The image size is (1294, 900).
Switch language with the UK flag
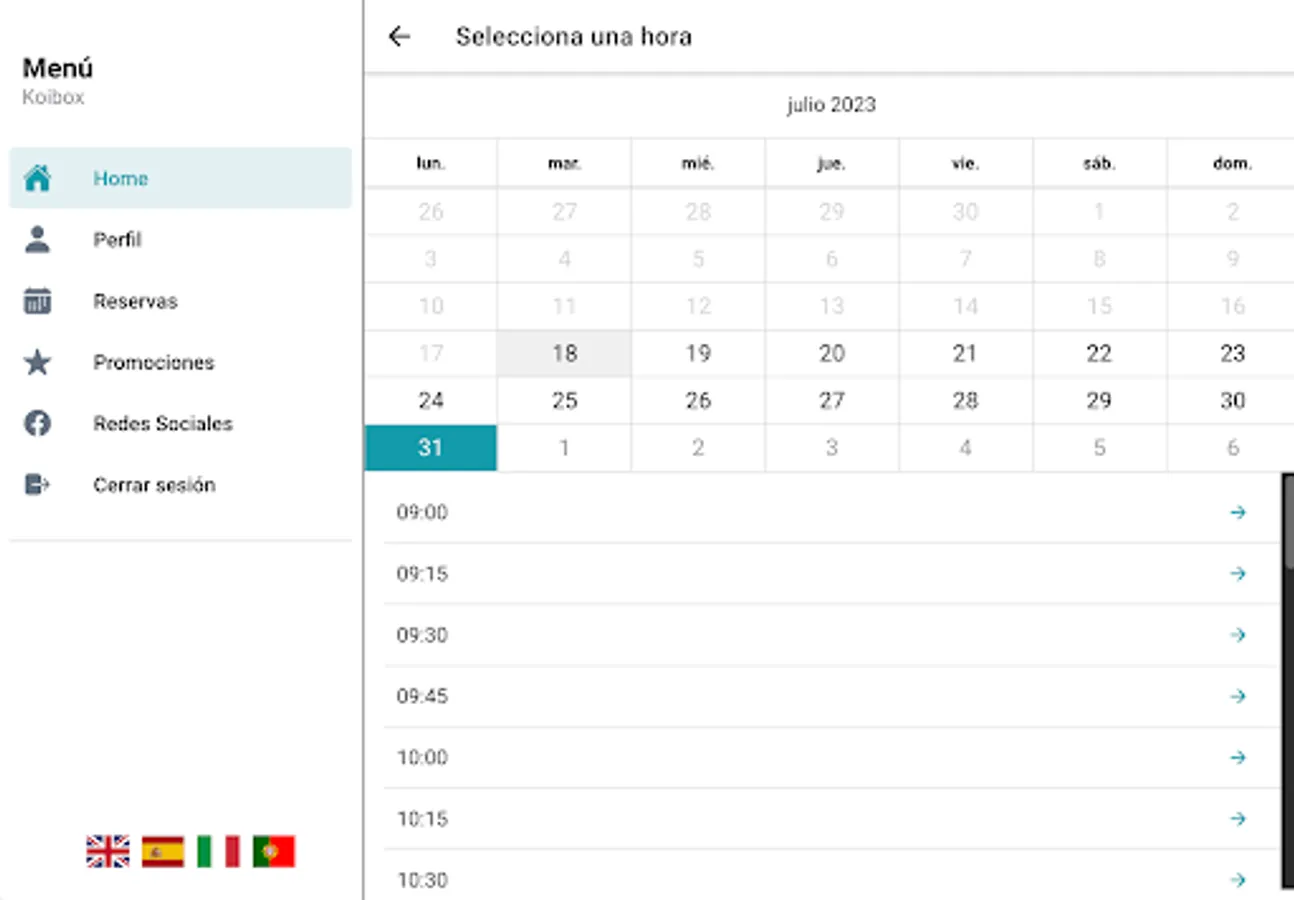click(x=107, y=851)
